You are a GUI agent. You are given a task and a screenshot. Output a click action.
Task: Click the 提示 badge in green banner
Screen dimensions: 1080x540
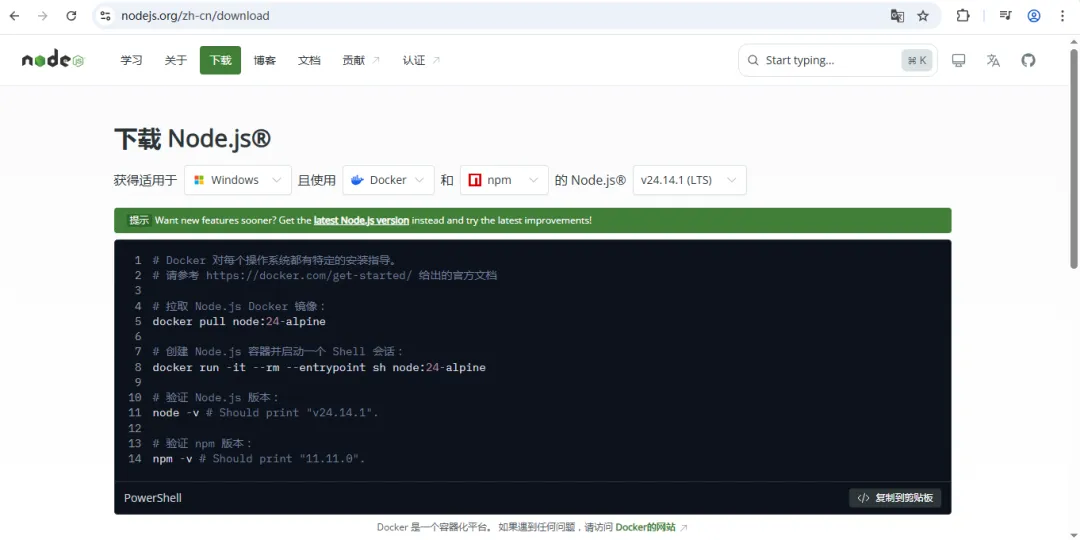point(139,220)
